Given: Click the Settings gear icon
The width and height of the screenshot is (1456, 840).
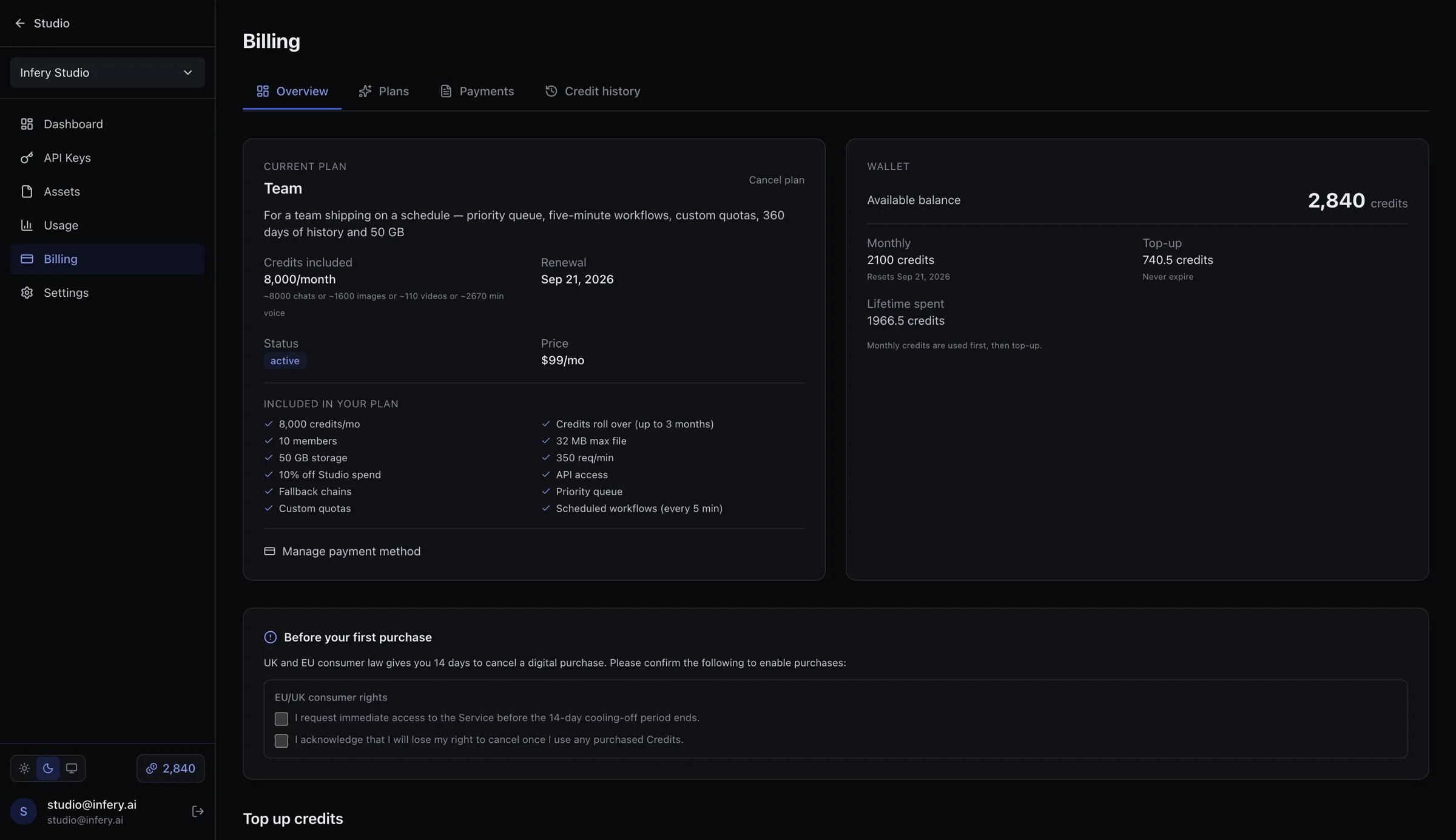Looking at the screenshot, I should point(27,293).
